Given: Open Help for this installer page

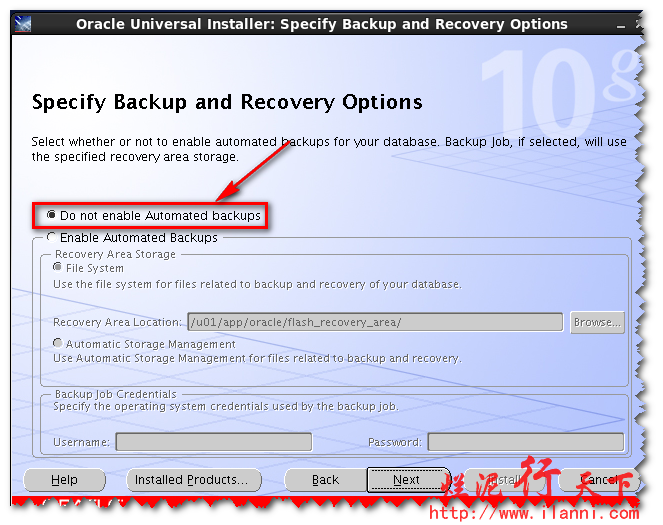Looking at the screenshot, I should tap(64, 480).
